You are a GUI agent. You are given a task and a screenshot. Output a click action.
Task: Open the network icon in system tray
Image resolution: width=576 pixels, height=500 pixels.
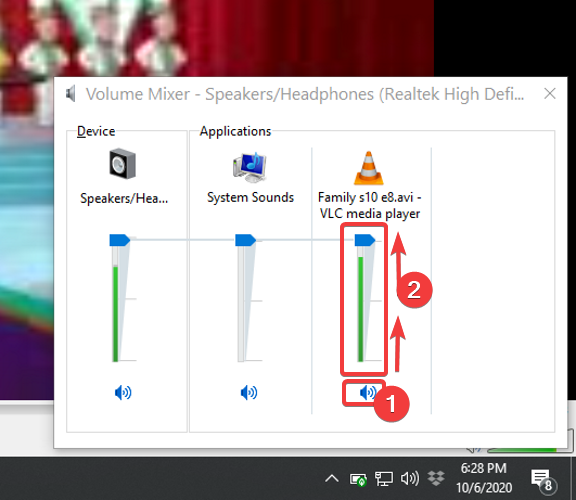[x=384, y=479]
